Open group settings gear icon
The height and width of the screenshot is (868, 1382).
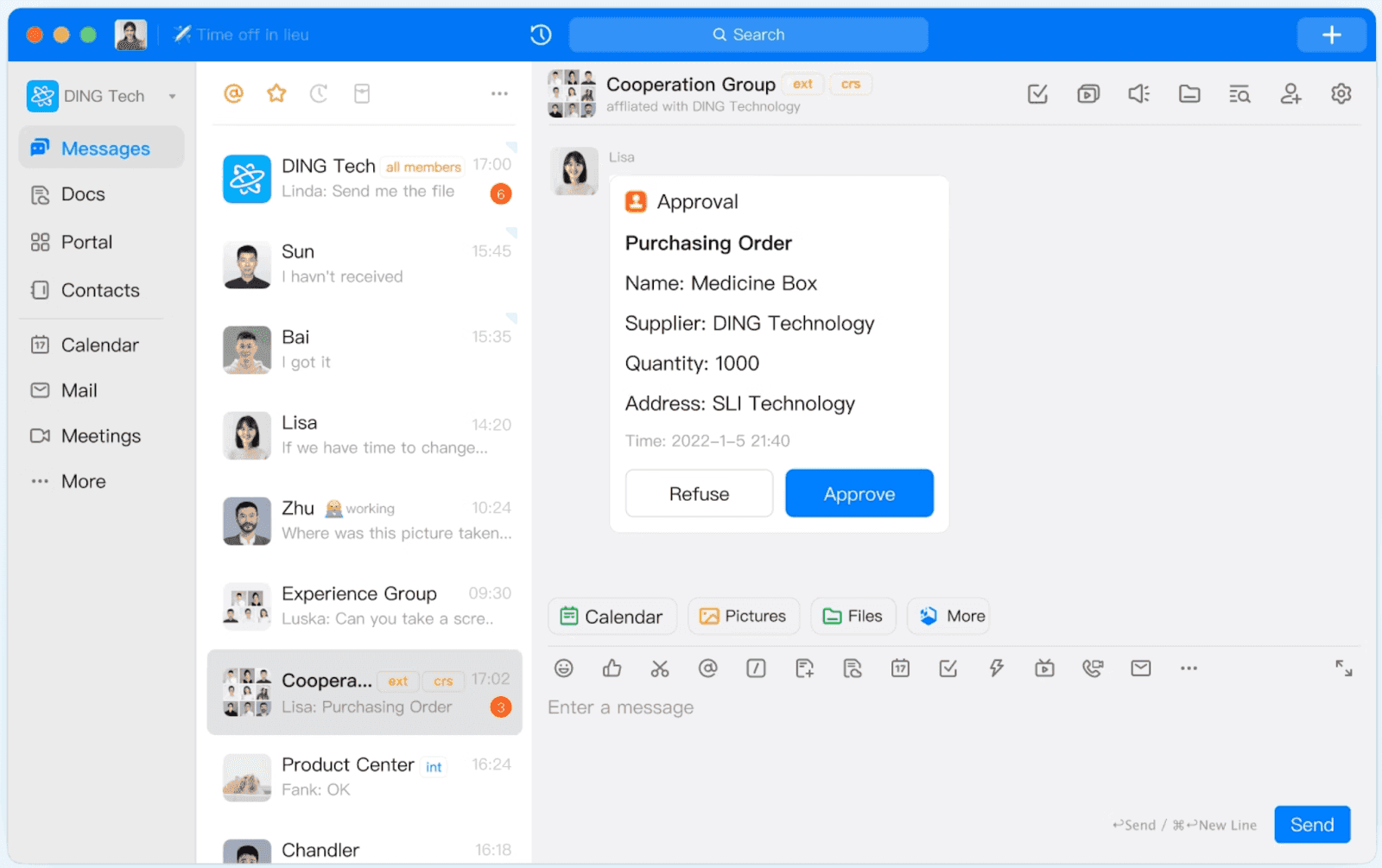click(1341, 93)
